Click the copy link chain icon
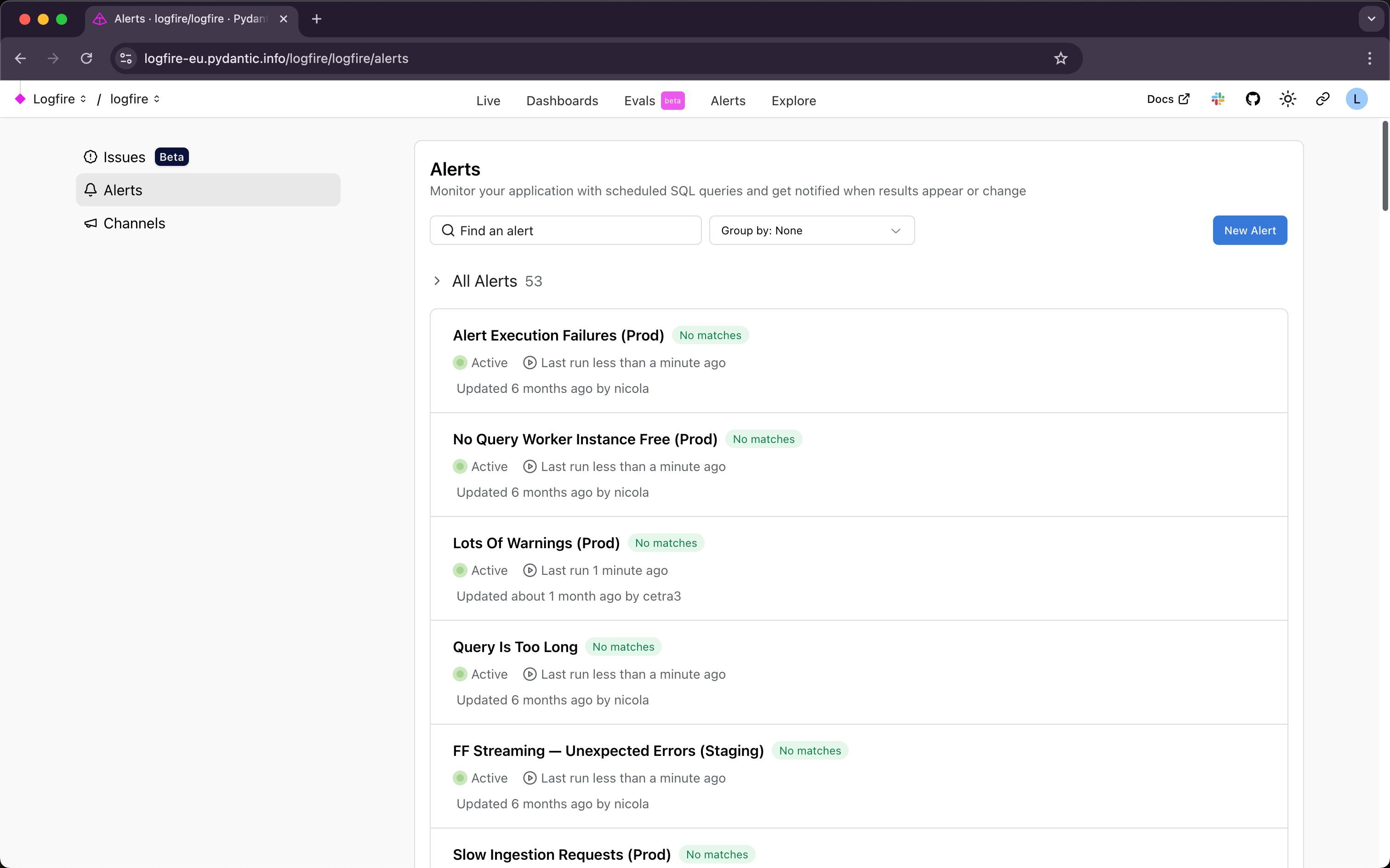1390x868 pixels. click(x=1322, y=99)
